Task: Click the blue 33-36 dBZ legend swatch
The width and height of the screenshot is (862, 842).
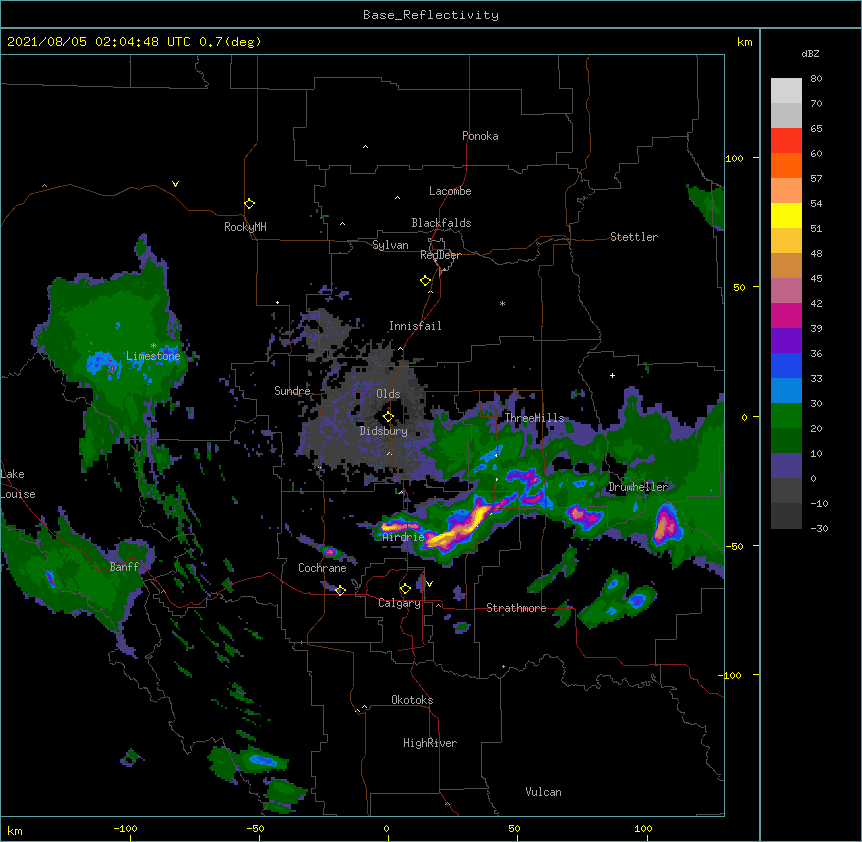Action: pyautogui.click(x=786, y=365)
